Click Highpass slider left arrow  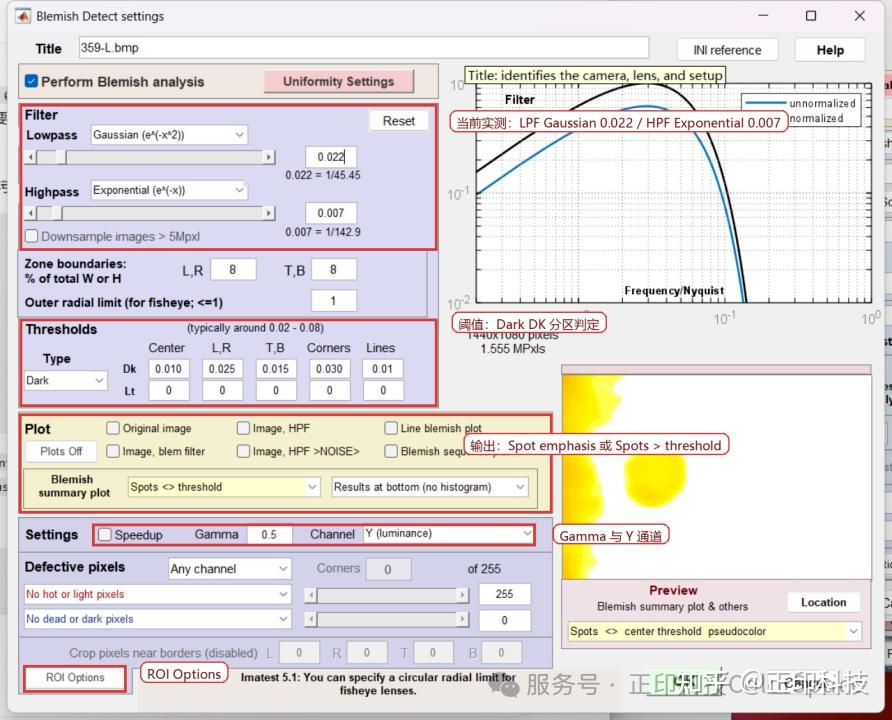31,213
